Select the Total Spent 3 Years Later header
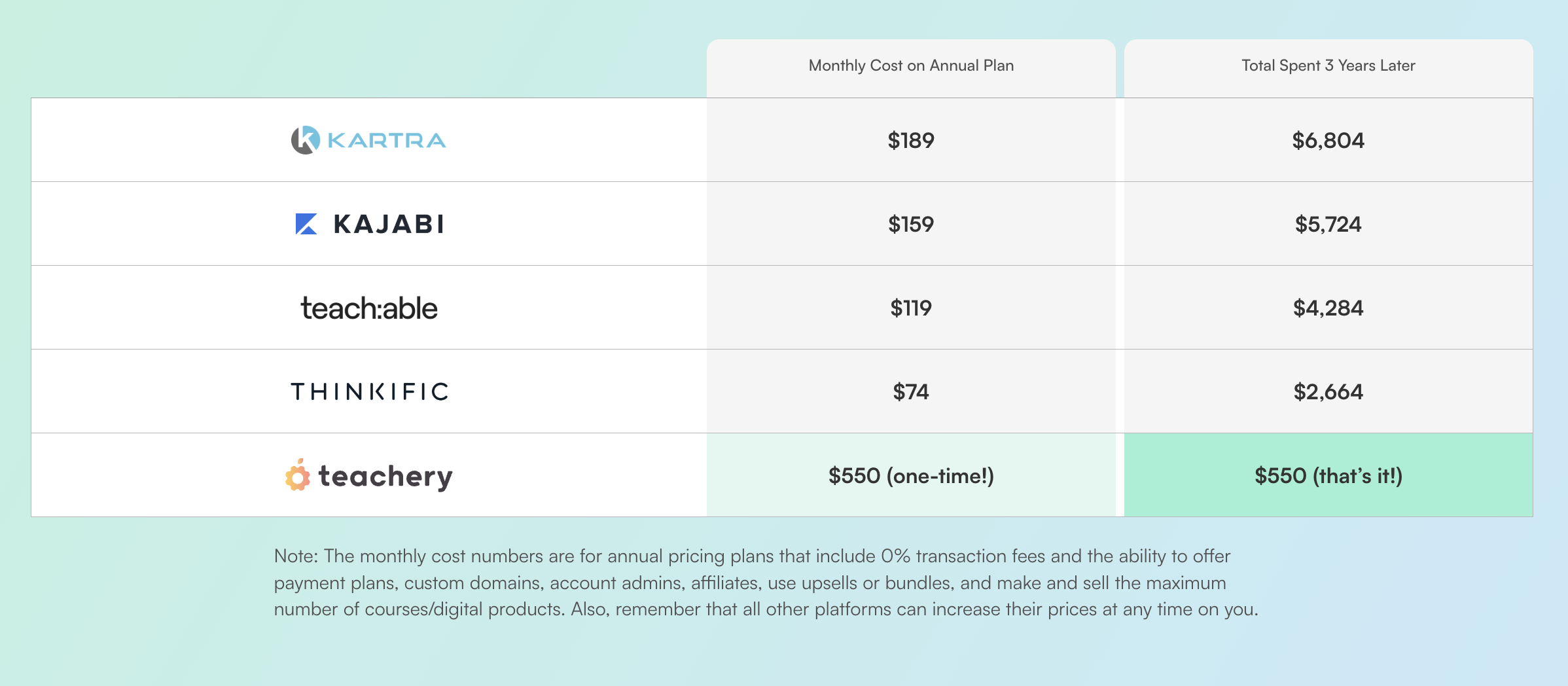This screenshot has height=686, width=1568. 1328,65
